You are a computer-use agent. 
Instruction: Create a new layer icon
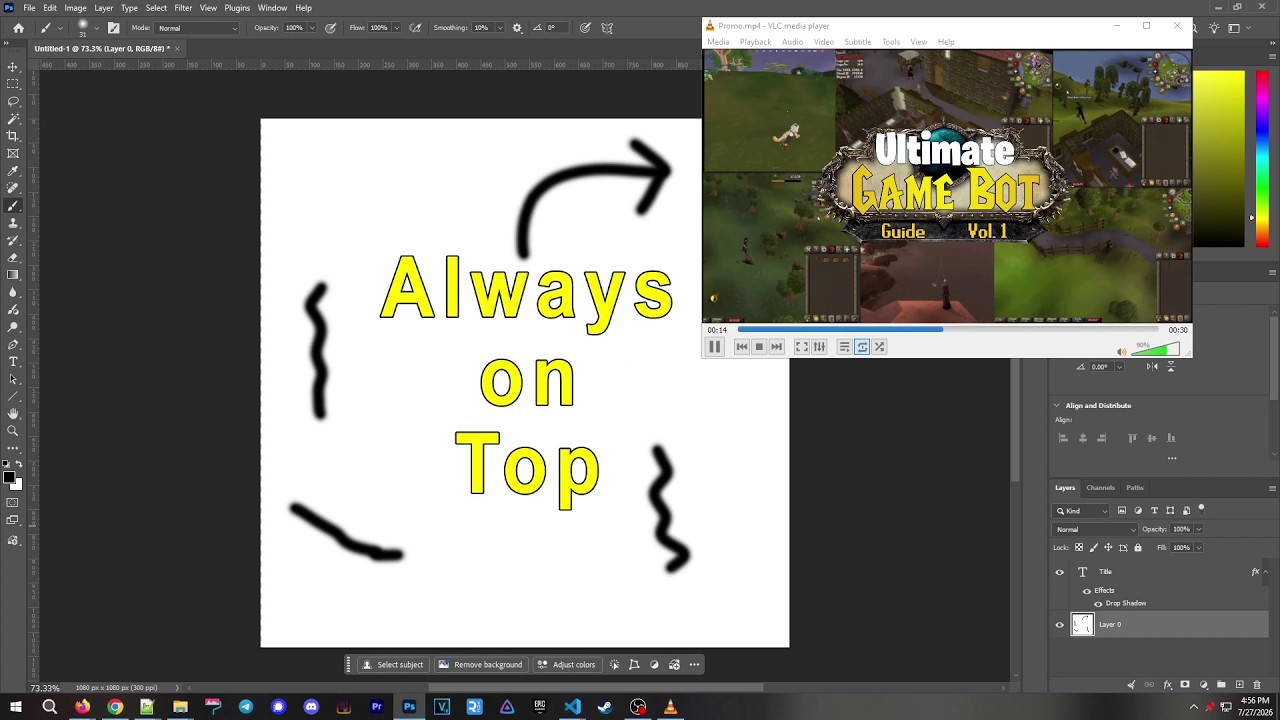(1239, 685)
